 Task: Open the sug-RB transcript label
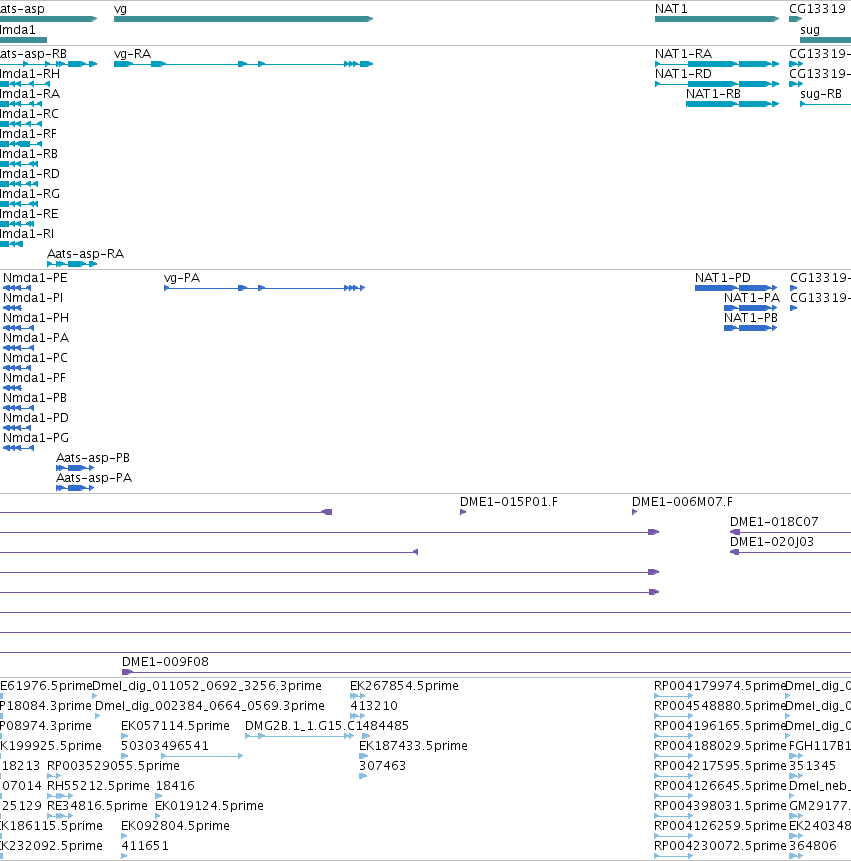point(821,94)
